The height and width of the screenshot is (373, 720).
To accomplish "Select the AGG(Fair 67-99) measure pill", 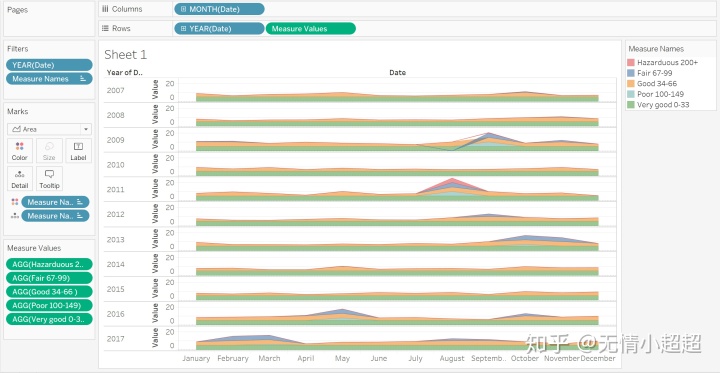I will (x=49, y=278).
